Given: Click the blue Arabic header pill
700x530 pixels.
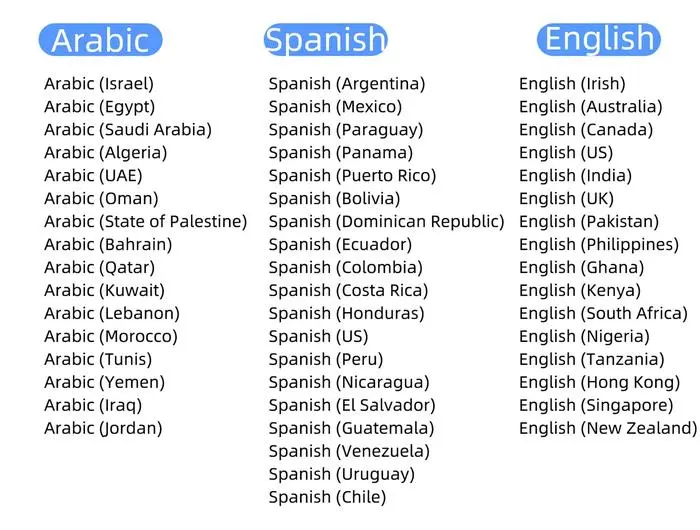Looking at the screenshot, I should pyautogui.click(x=100, y=40).
